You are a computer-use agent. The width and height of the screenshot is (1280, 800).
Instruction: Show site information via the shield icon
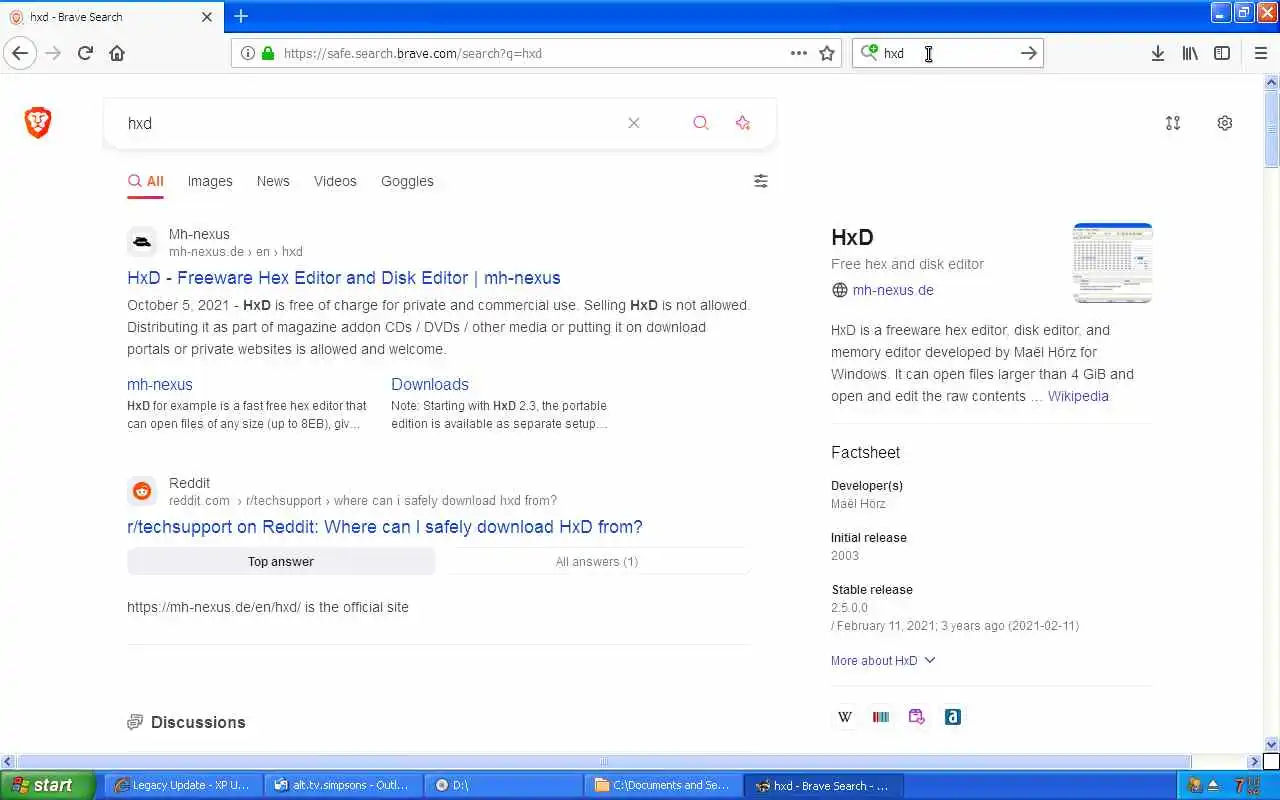[x=247, y=53]
